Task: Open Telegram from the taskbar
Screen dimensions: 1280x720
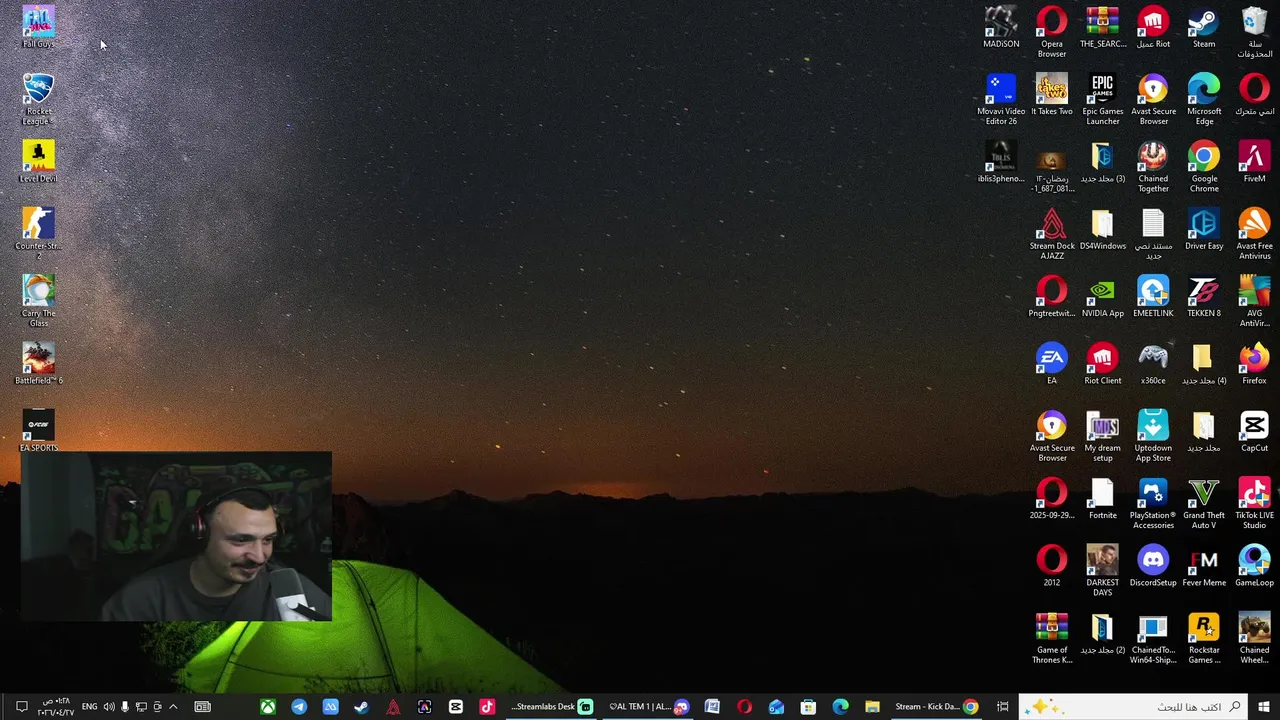Action: point(299,707)
